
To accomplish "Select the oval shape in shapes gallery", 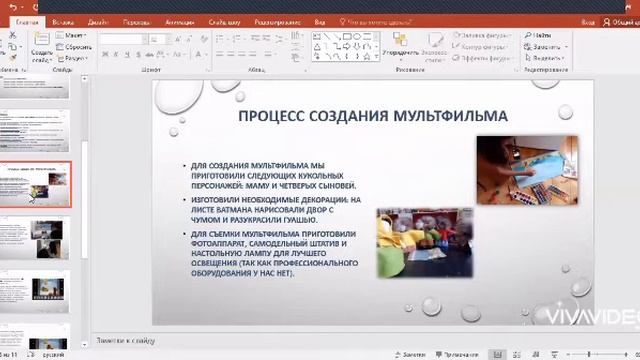I will (357, 37).
